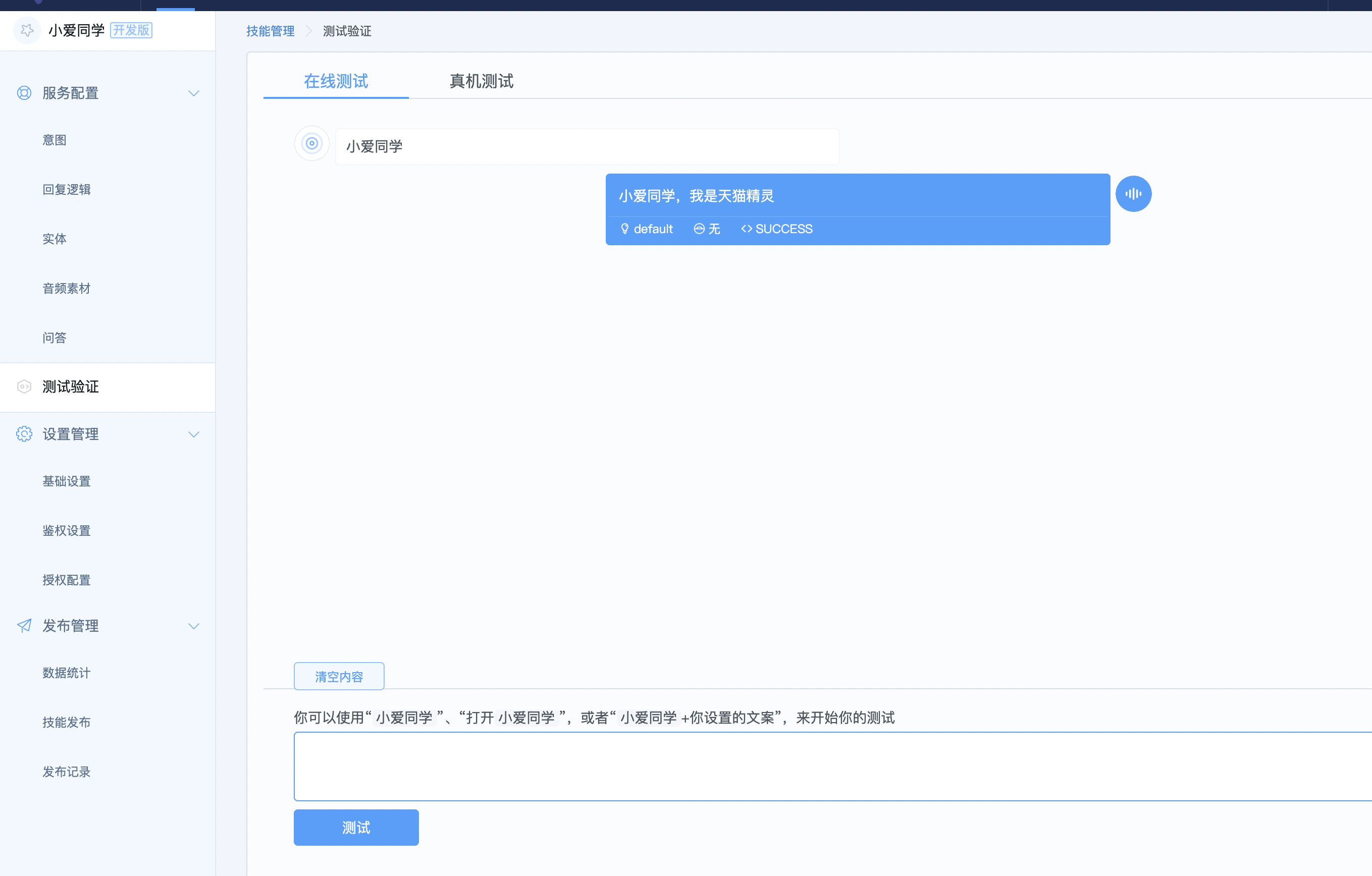Switch to the 真机测试 tab

tap(481, 81)
